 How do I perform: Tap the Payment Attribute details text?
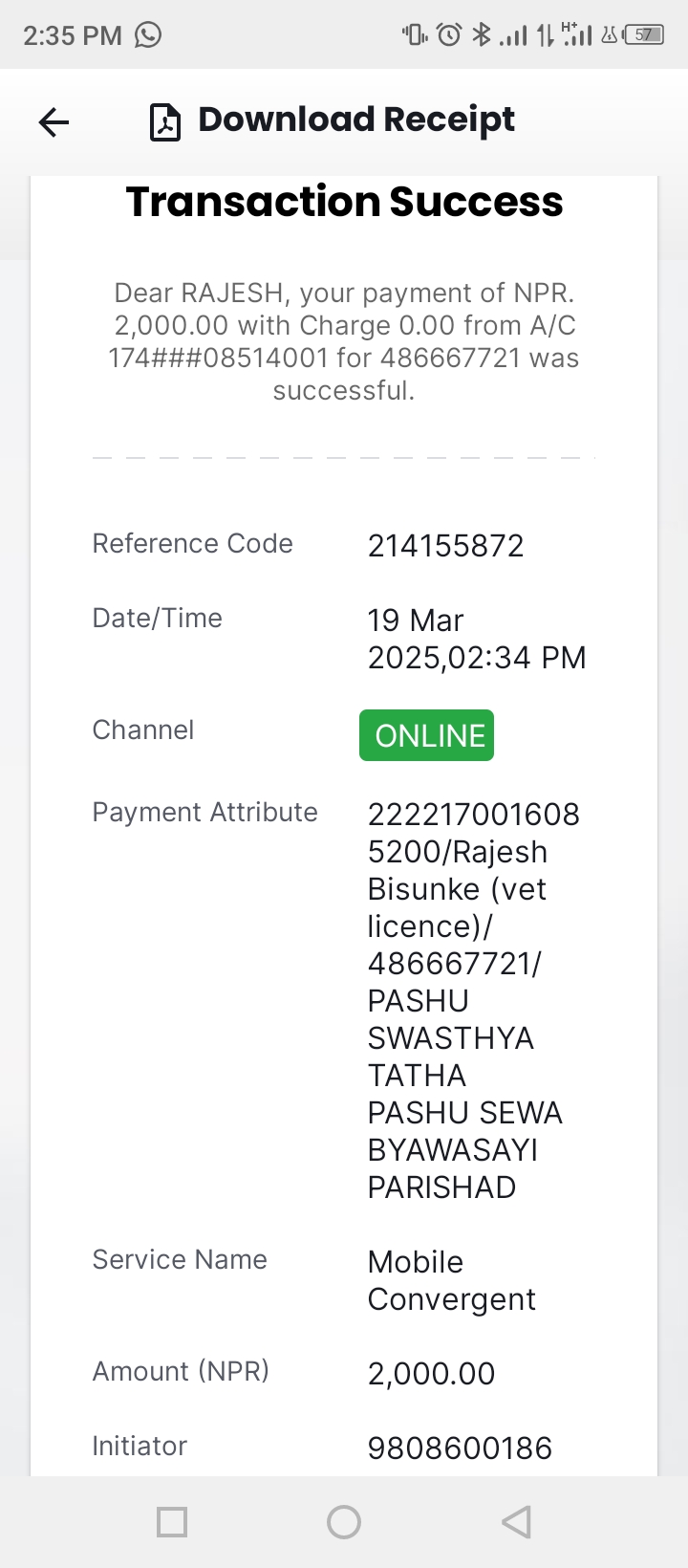474,1000
